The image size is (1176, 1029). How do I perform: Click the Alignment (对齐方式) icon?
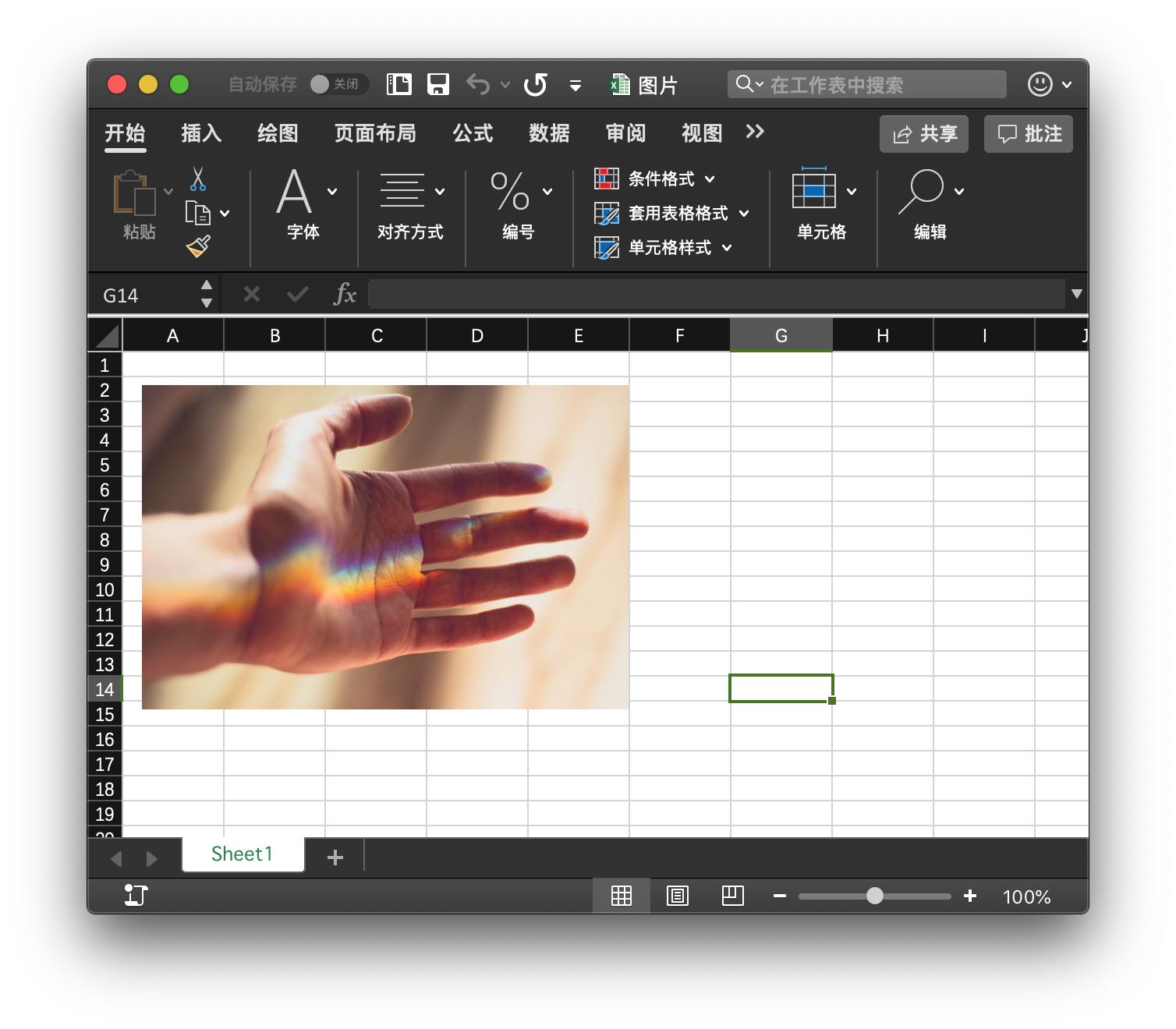402,191
